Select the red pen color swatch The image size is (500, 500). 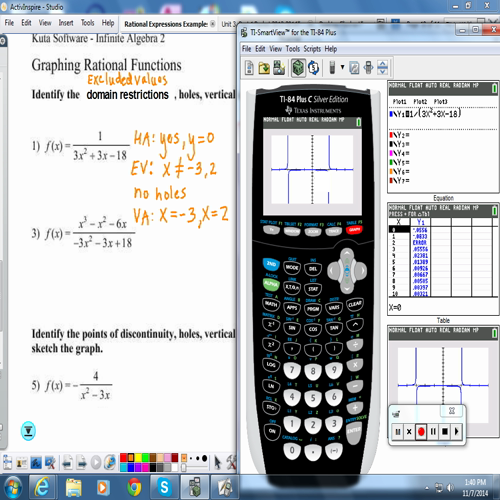click(123, 457)
